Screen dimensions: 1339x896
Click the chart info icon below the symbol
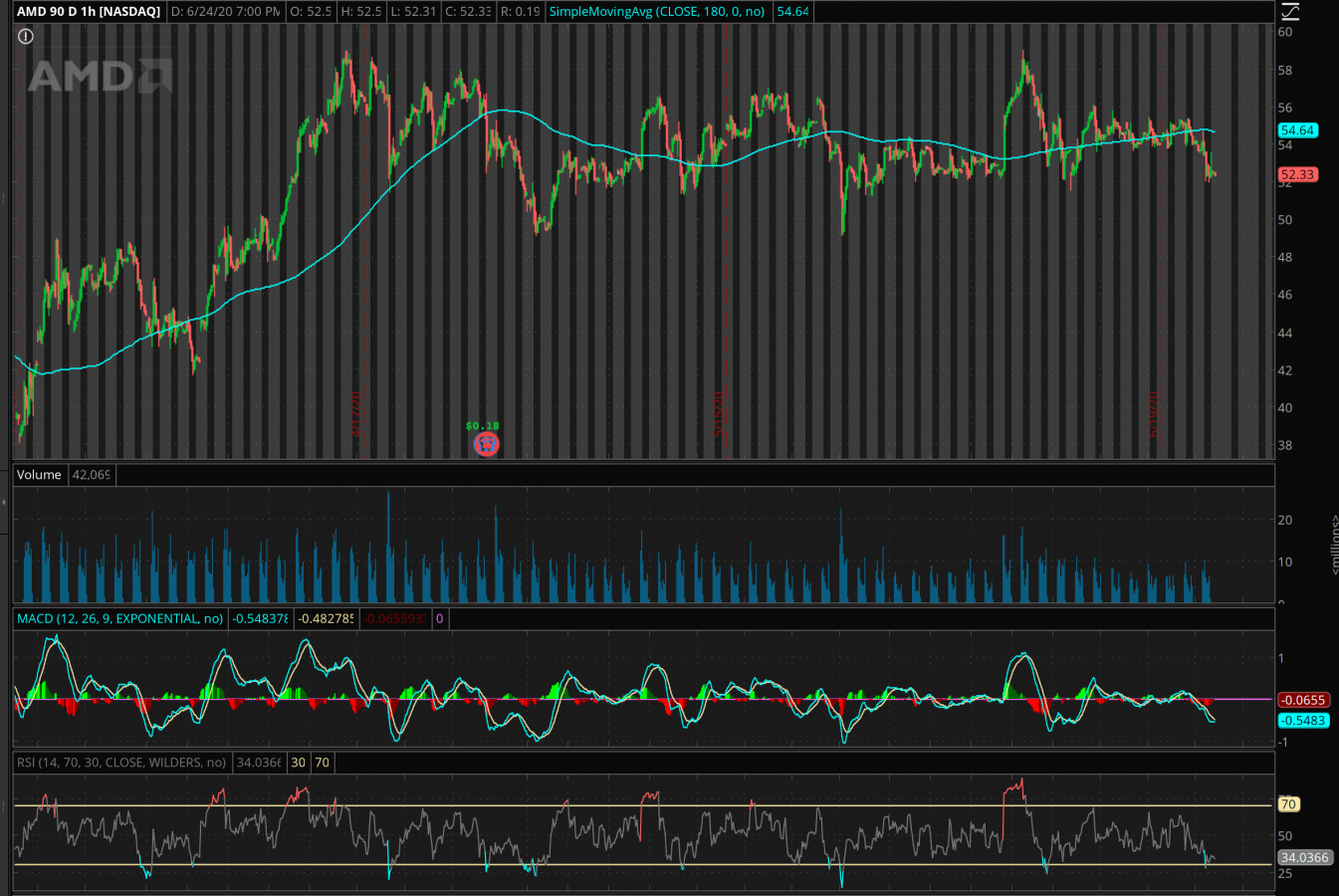26,36
